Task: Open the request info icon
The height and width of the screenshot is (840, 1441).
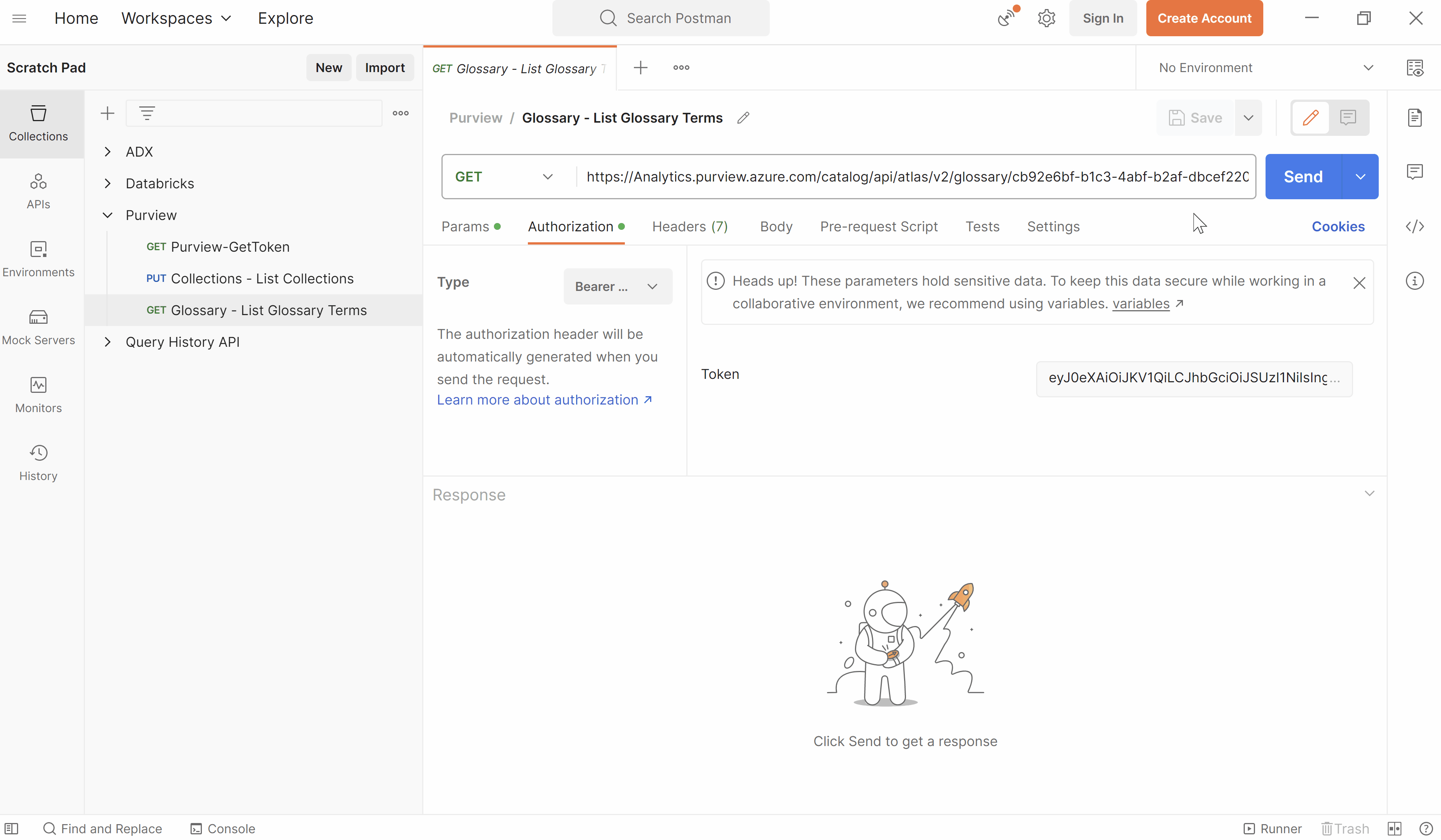Action: [x=1415, y=281]
